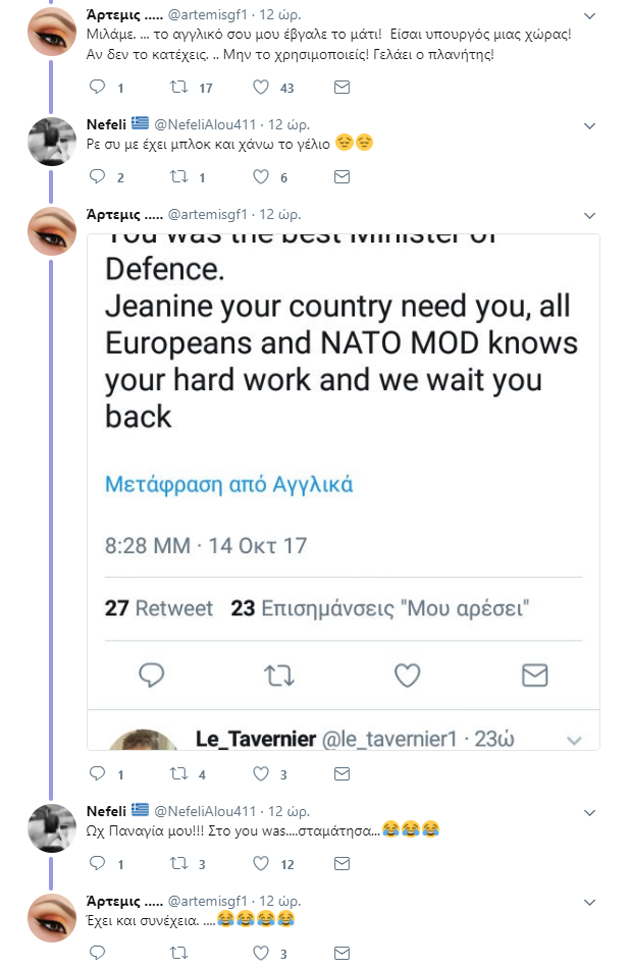This screenshot has width=630, height=969.
Task: Like the tweet with 43 likes
Action: [261, 88]
